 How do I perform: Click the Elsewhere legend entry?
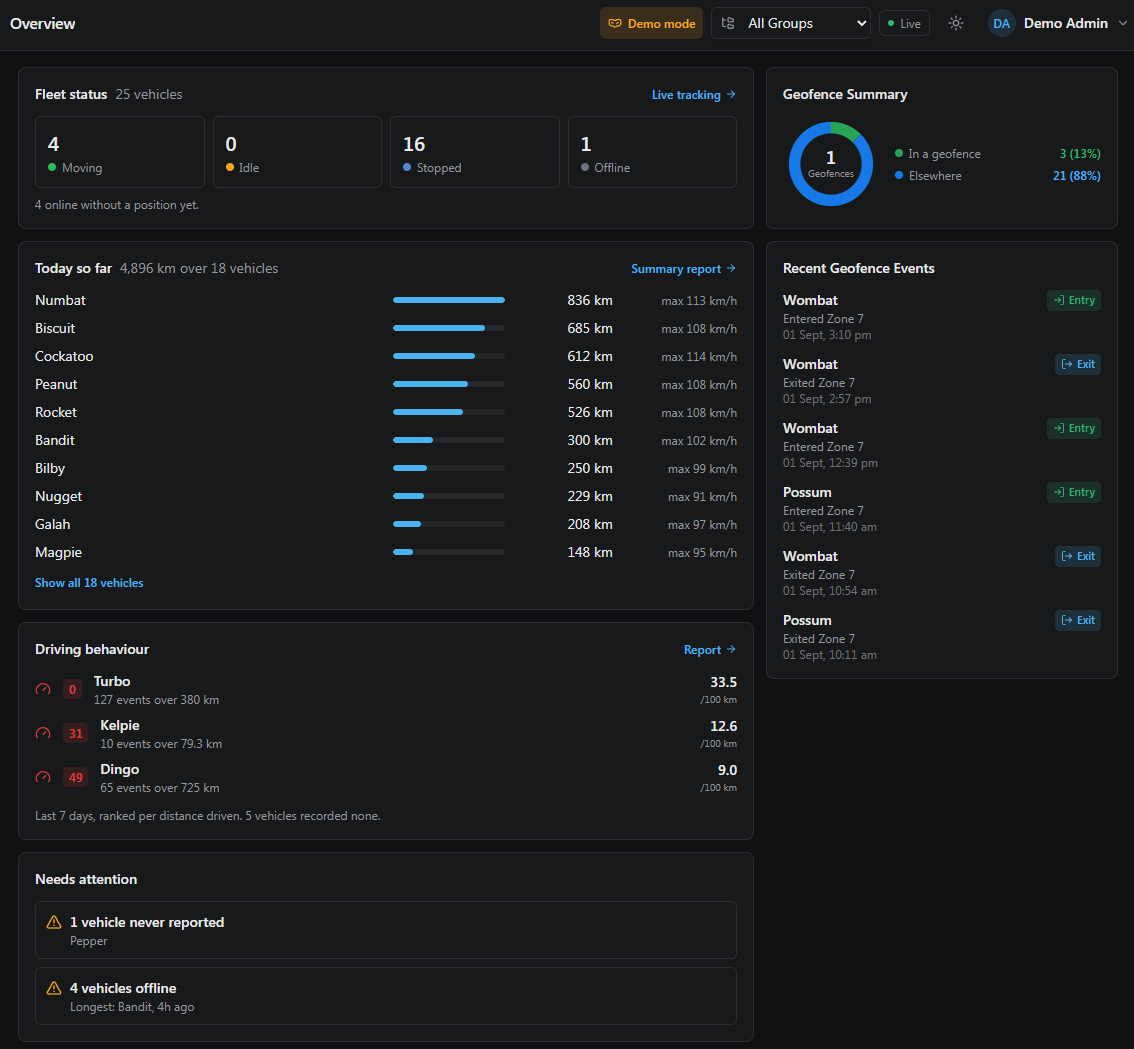[928, 175]
